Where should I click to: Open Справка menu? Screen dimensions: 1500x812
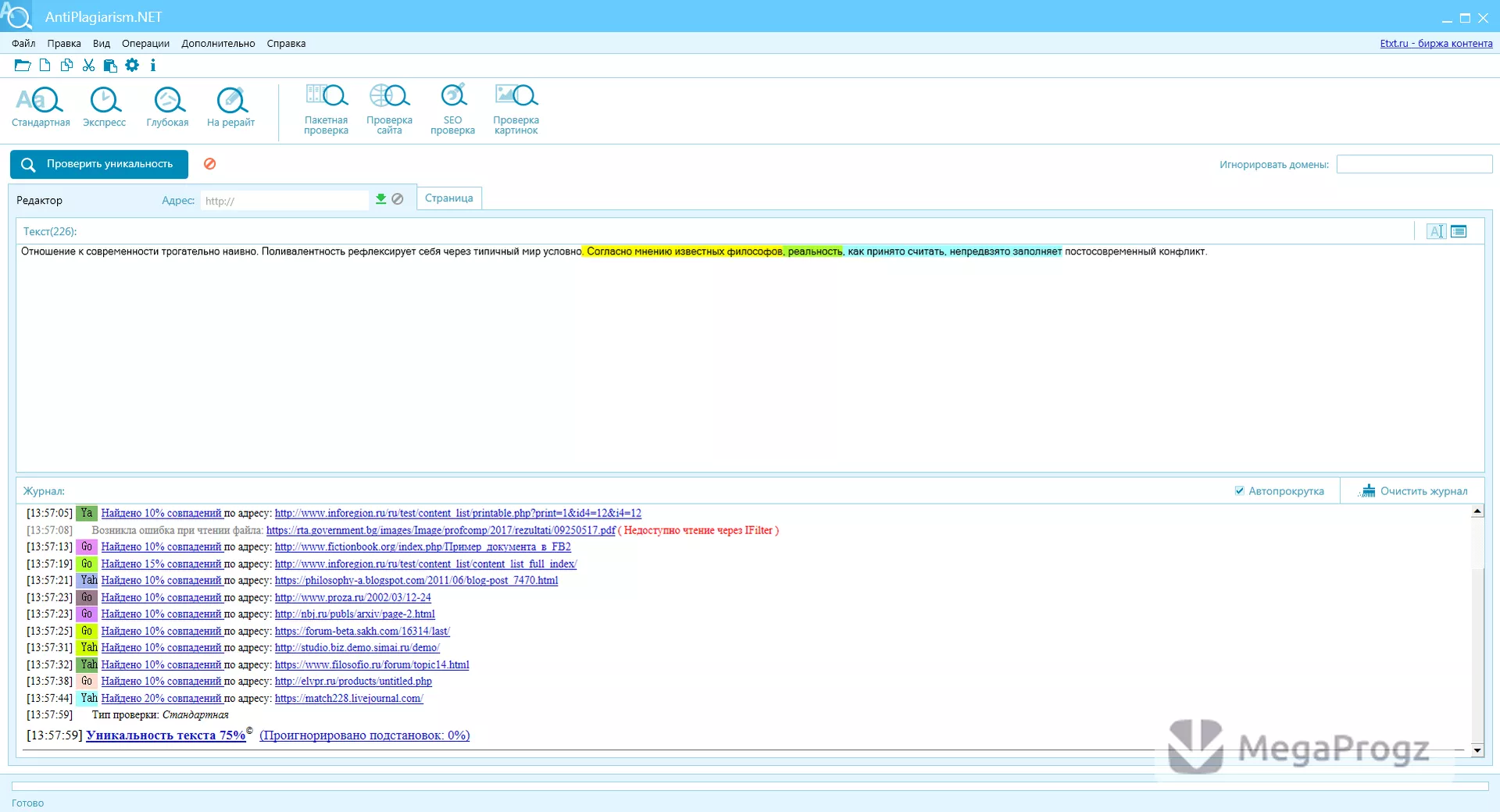coord(286,44)
